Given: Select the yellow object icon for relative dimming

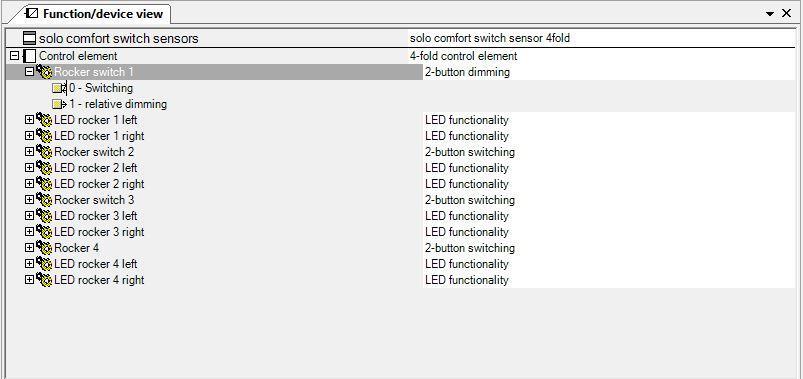Looking at the screenshot, I should [x=59, y=104].
